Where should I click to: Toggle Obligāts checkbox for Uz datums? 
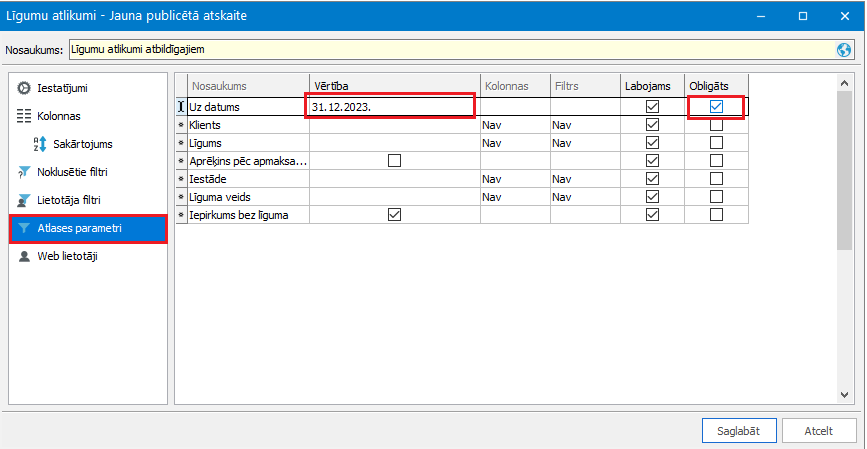716,107
